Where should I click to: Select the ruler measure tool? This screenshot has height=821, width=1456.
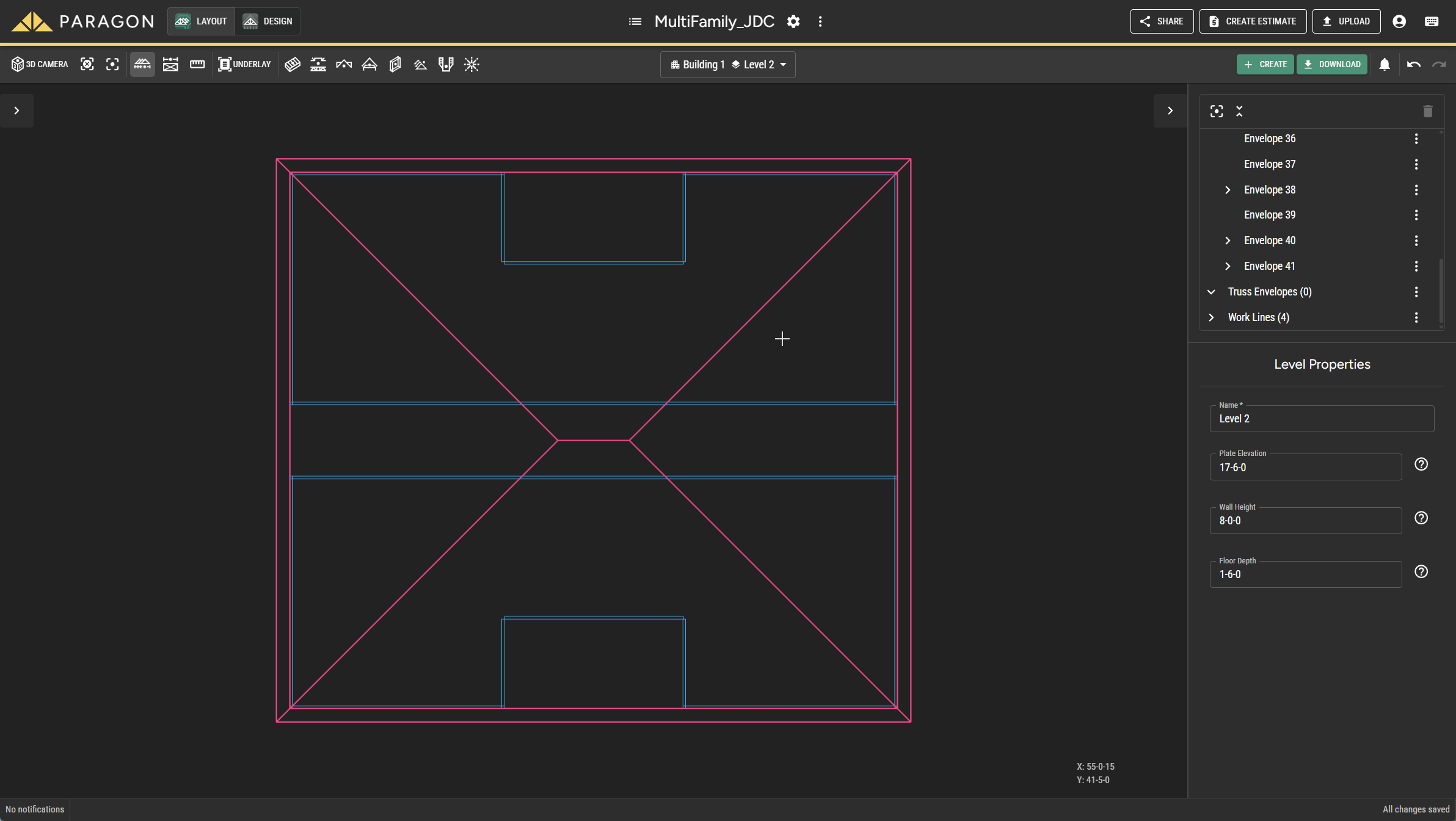197,64
